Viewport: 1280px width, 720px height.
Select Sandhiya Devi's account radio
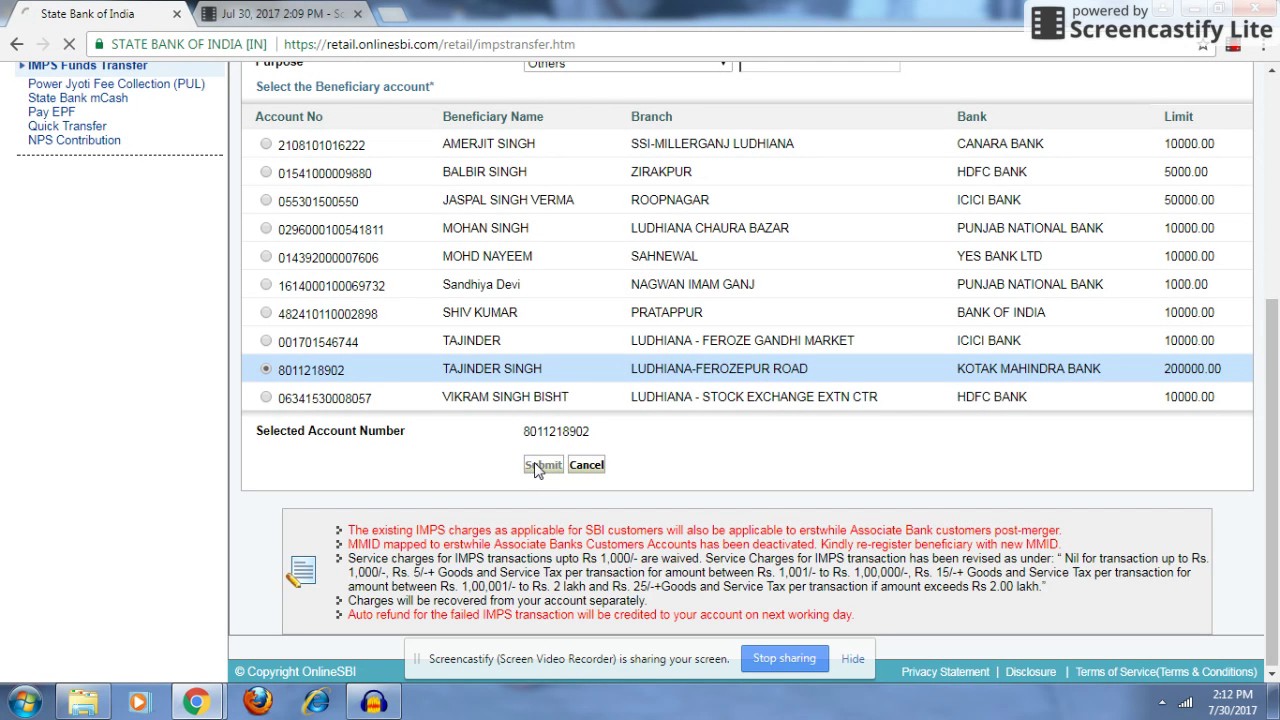266,284
